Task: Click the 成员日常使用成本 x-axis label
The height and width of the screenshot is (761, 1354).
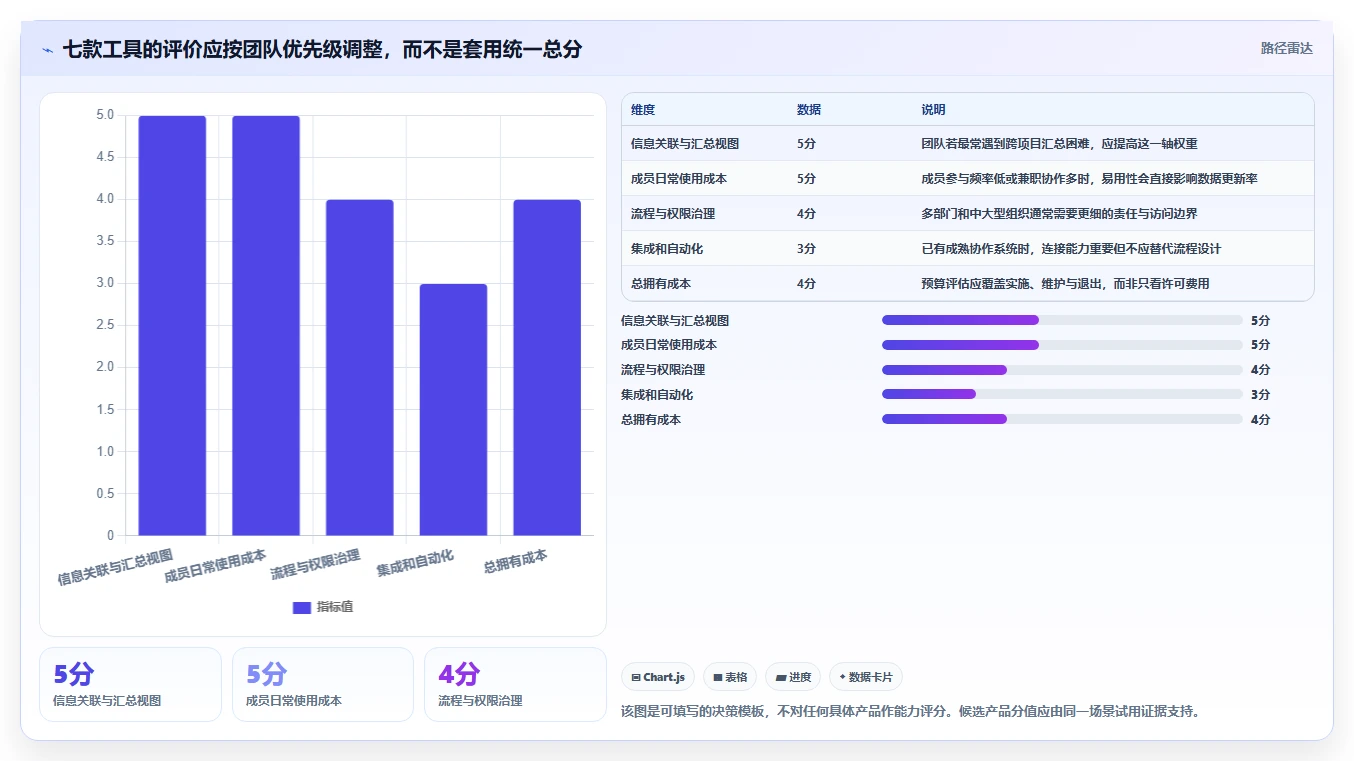Action: point(215,565)
